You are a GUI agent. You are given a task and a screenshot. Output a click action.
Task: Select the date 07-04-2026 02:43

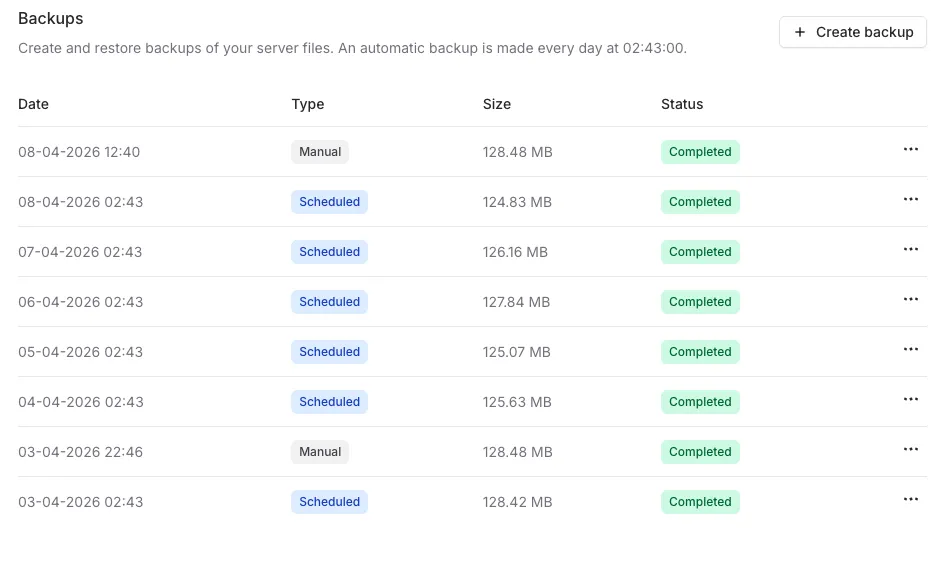pyautogui.click(x=80, y=252)
